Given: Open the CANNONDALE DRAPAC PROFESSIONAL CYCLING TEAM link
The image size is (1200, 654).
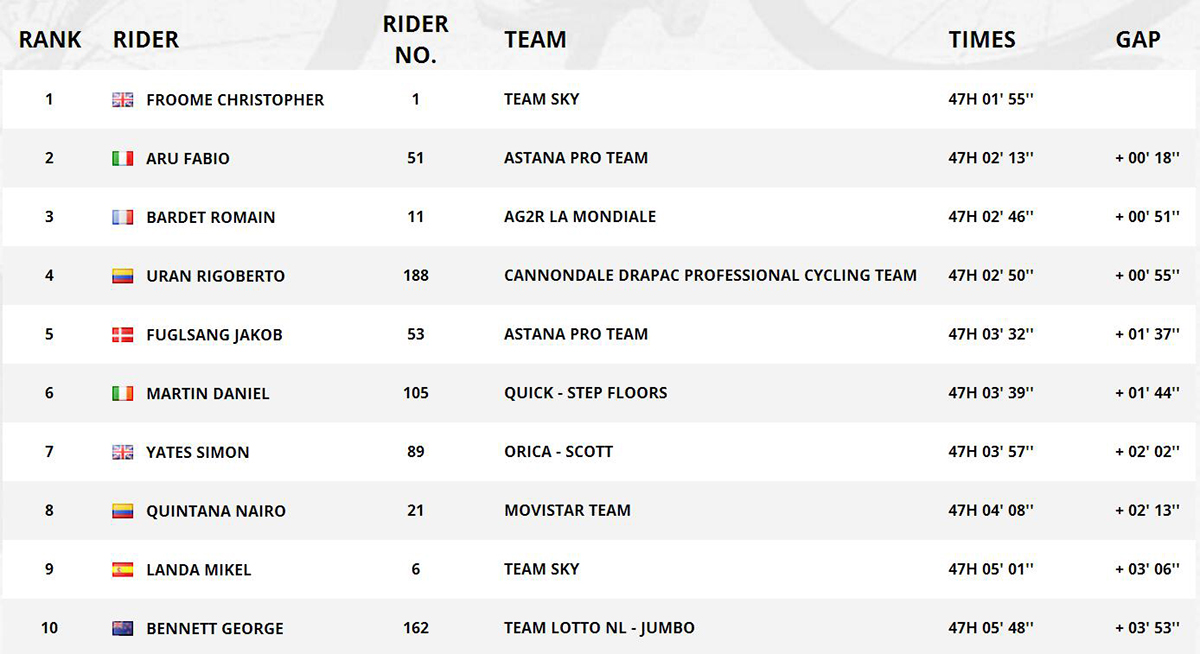Looking at the screenshot, I should click(711, 275).
